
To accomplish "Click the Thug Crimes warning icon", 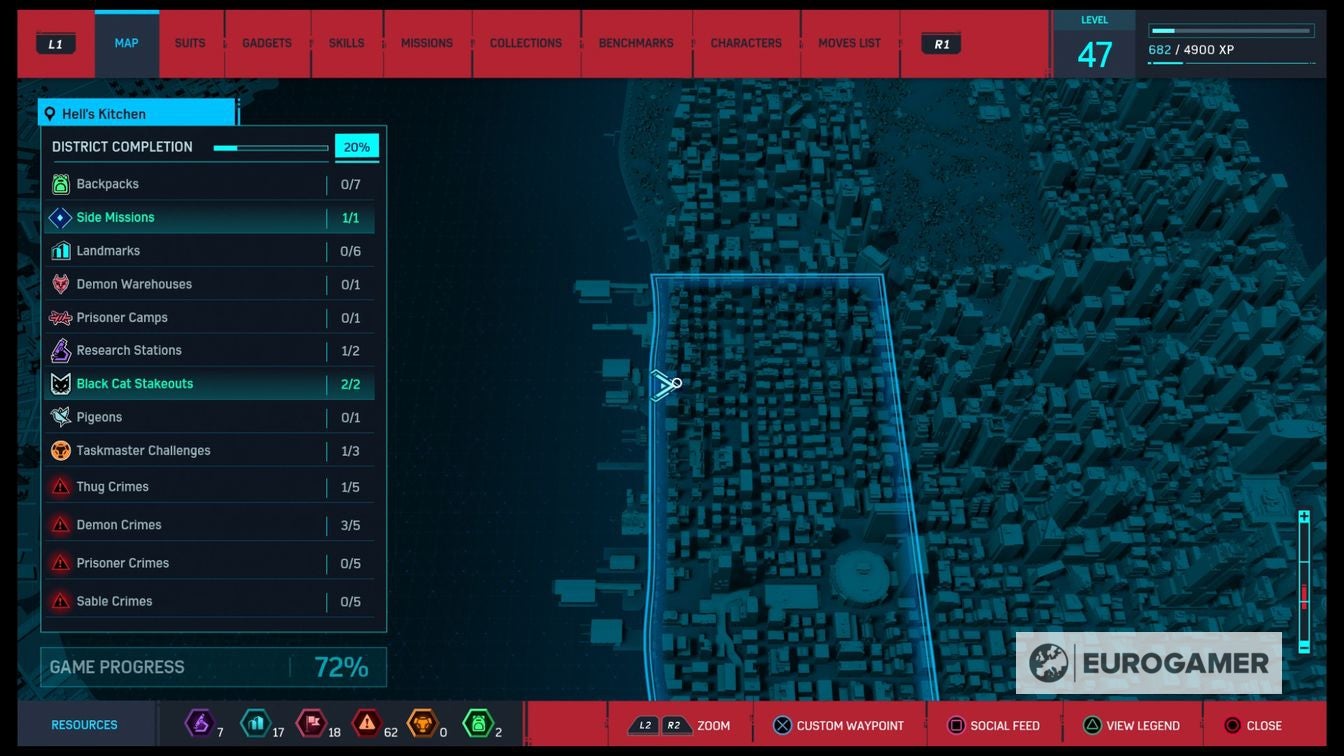I will click(61, 487).
